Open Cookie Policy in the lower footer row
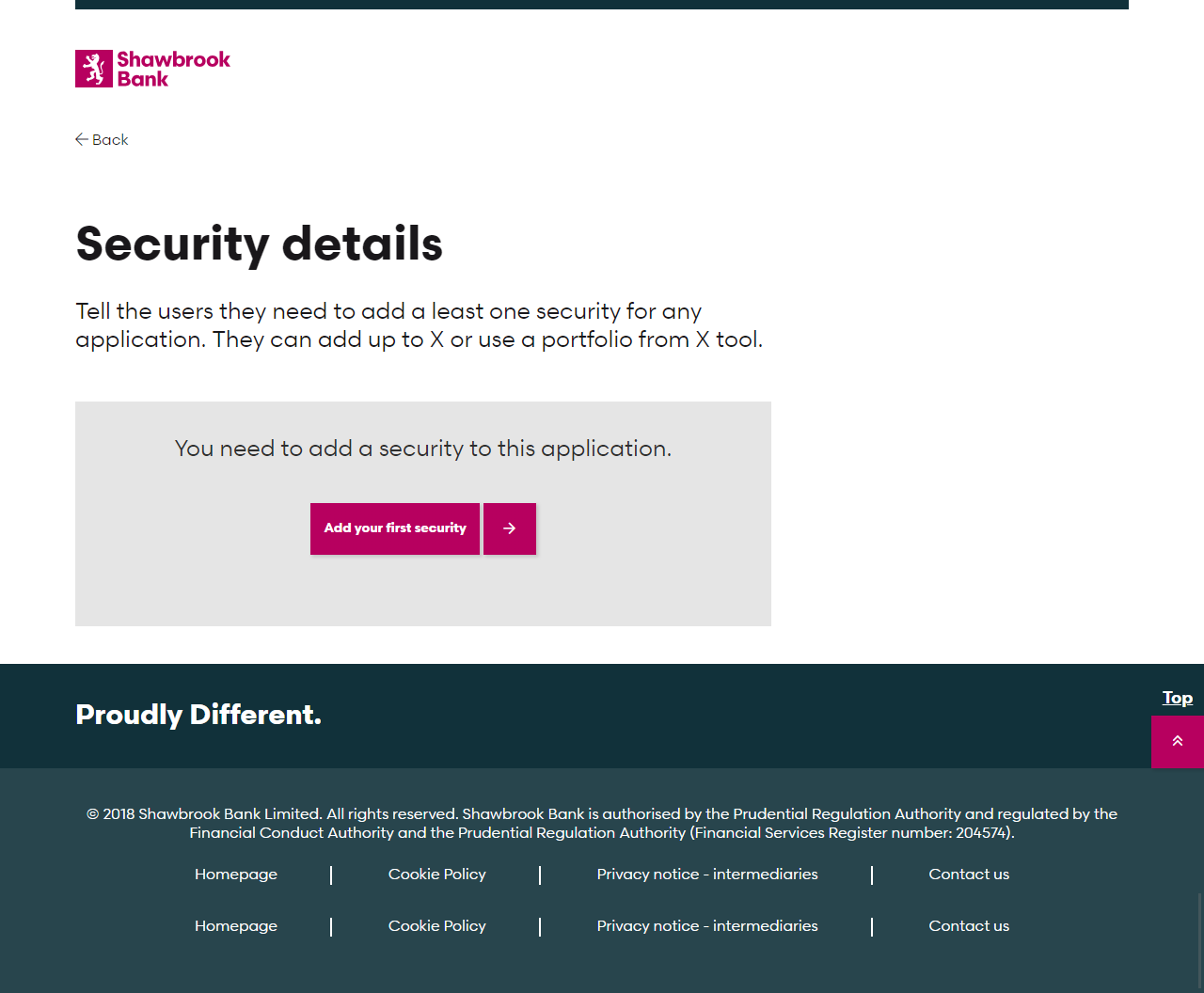The width and height of the screenshot is (1204, 993). (437, 926)
